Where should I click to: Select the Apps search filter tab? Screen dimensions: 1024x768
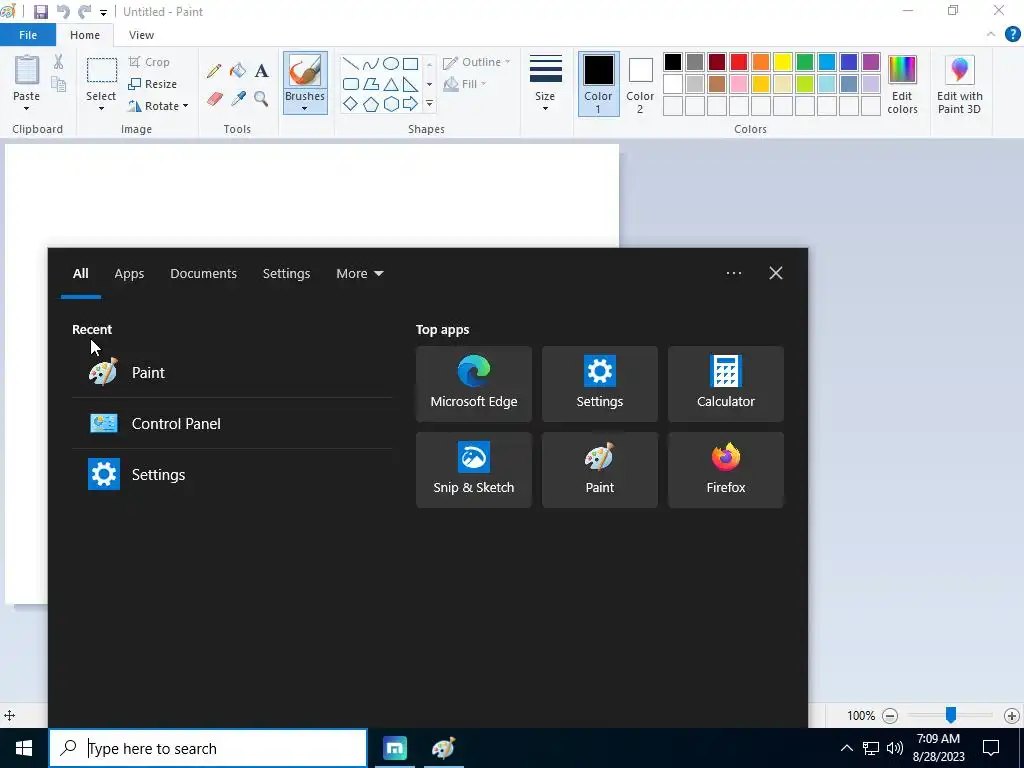point(129,274)
